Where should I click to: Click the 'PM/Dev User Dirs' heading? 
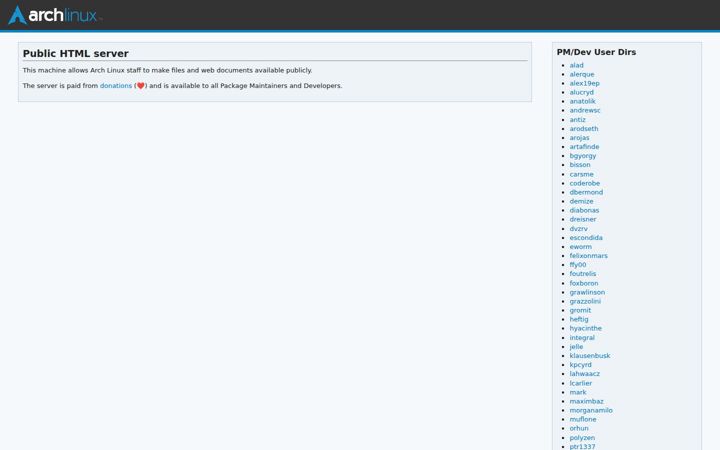596,52
